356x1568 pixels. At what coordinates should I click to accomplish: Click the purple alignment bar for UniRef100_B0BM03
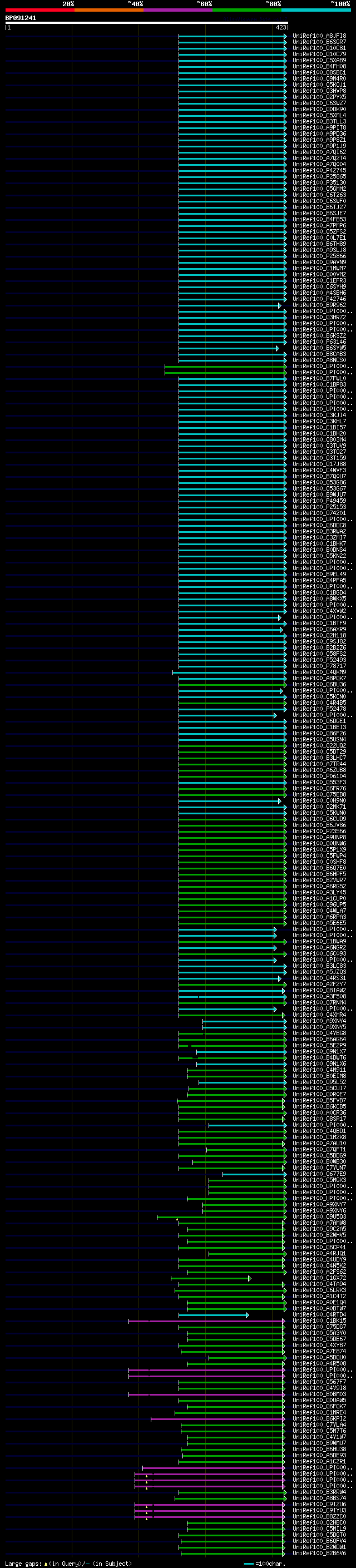[206, 1394]
